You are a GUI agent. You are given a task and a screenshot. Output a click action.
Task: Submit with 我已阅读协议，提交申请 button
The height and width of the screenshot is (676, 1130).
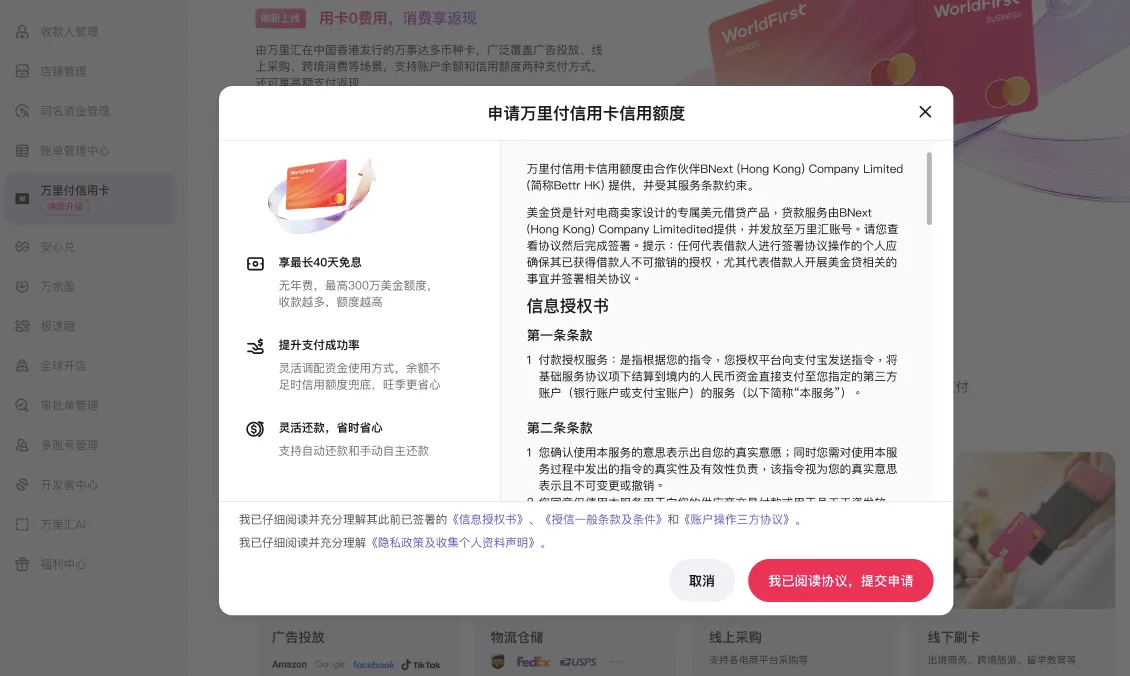[840, 580]
